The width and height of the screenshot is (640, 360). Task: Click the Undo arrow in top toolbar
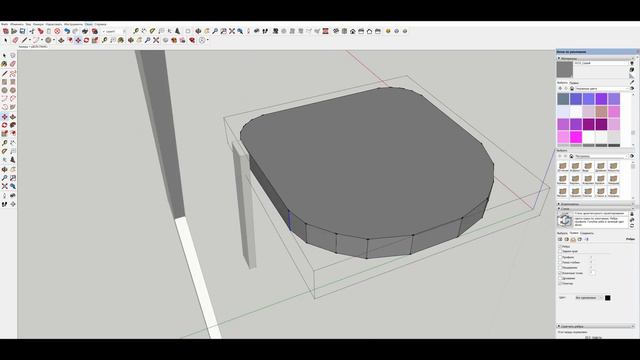click(x=67, y=31)
